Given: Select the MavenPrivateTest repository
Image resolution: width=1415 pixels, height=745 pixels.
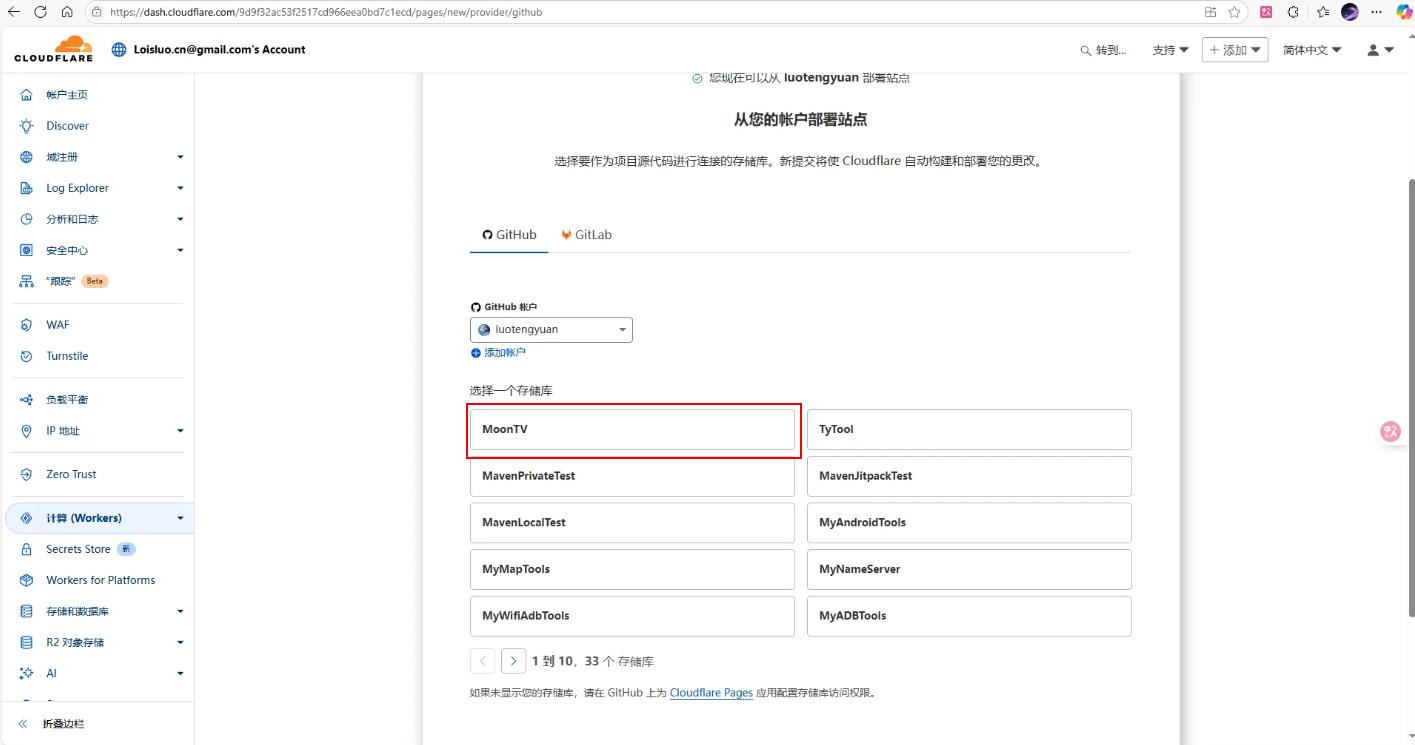Looking at the screenshot, I should point(632,476).
